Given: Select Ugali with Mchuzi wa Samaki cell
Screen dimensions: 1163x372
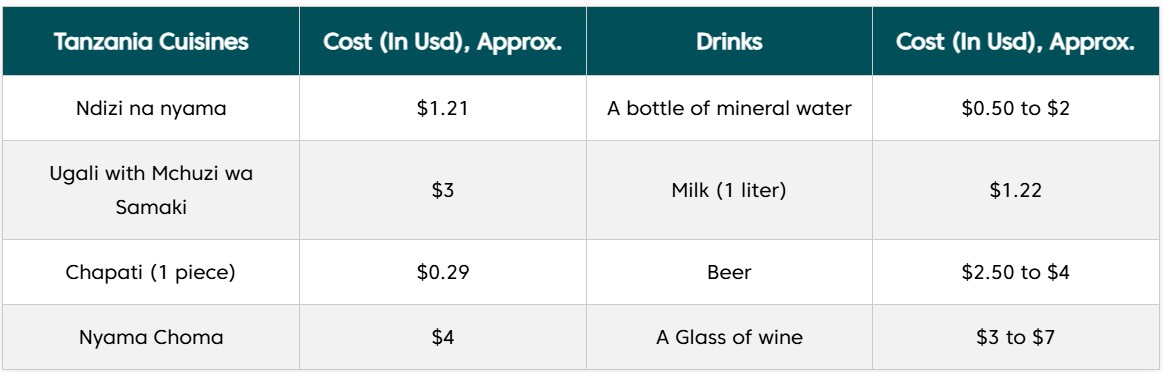Looking at the screenshot, I should tap(151, 190).
